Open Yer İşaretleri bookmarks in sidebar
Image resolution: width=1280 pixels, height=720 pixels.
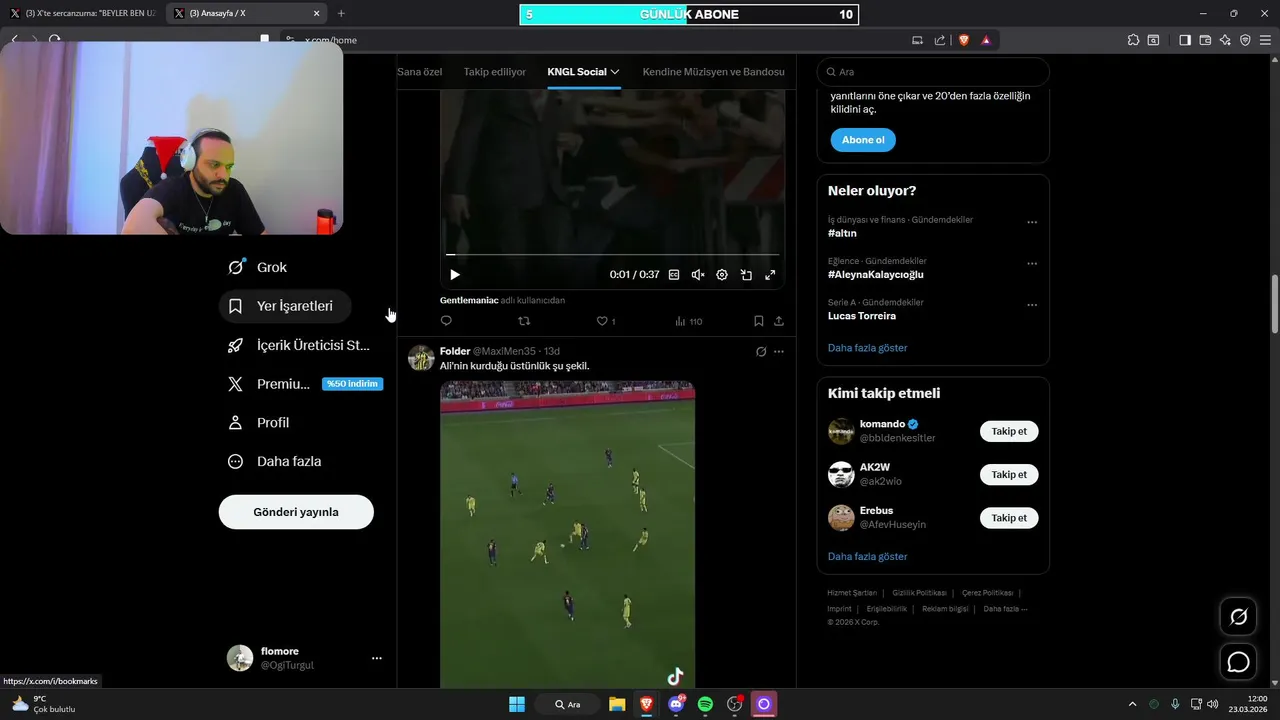pyautogui.click(x=285, y=306)
